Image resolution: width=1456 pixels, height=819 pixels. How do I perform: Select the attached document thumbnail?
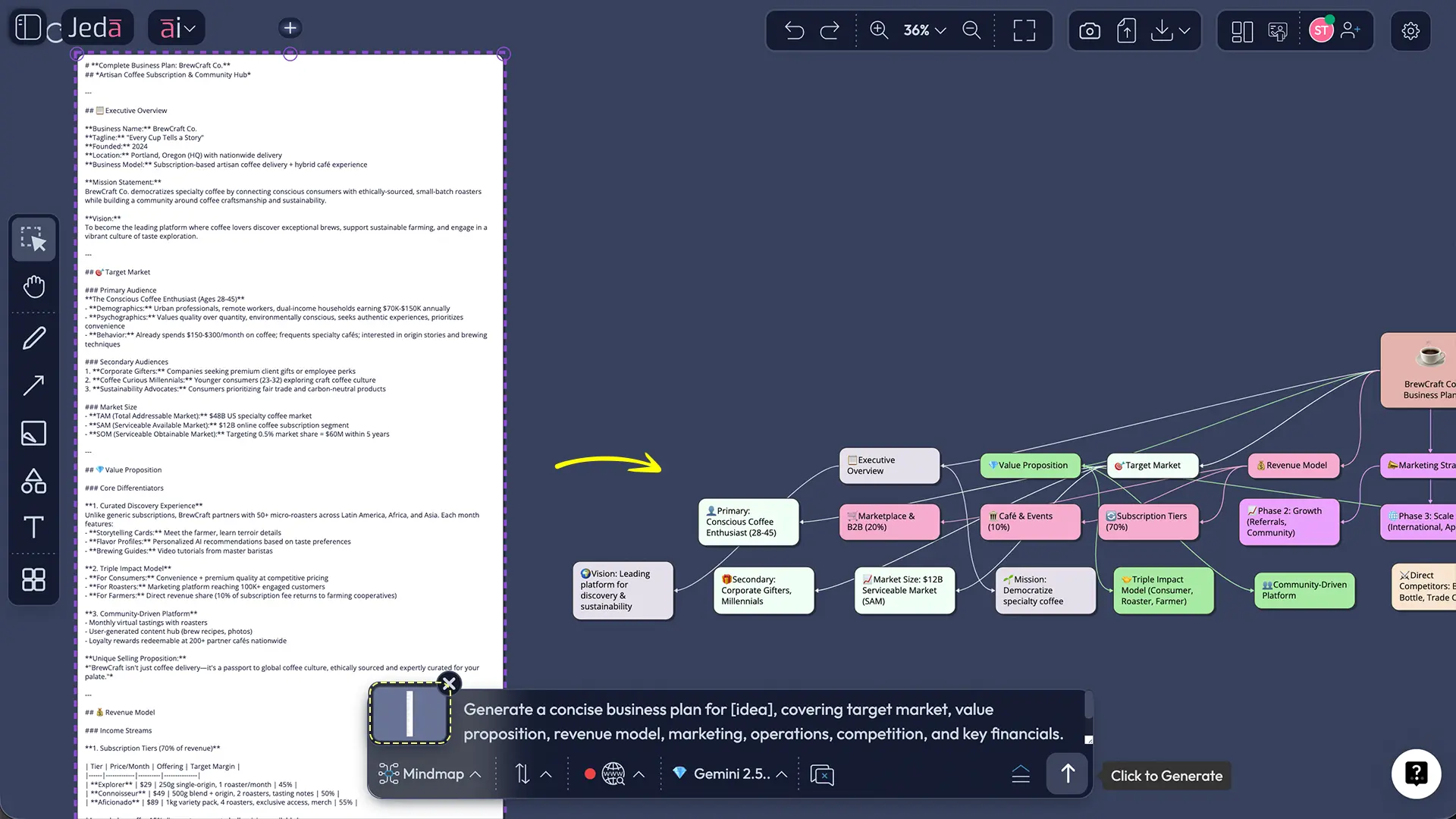click(409, 714)
